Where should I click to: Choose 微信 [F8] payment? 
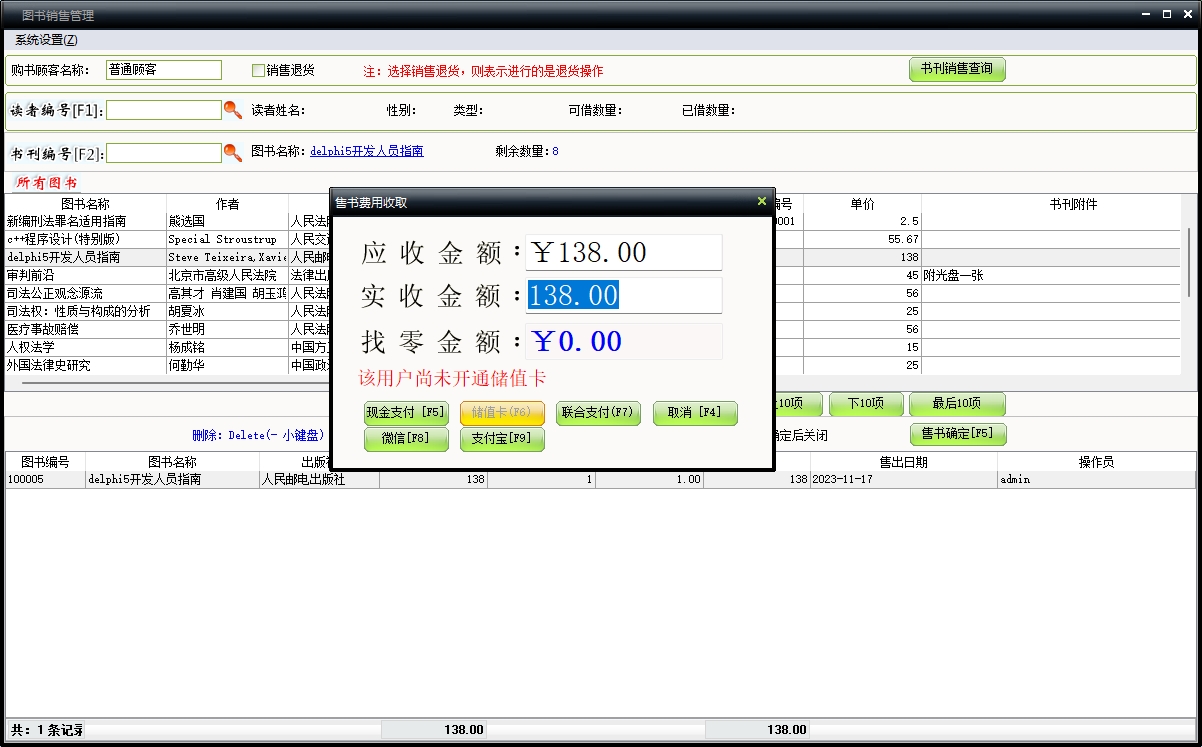[x=406, y=439]
